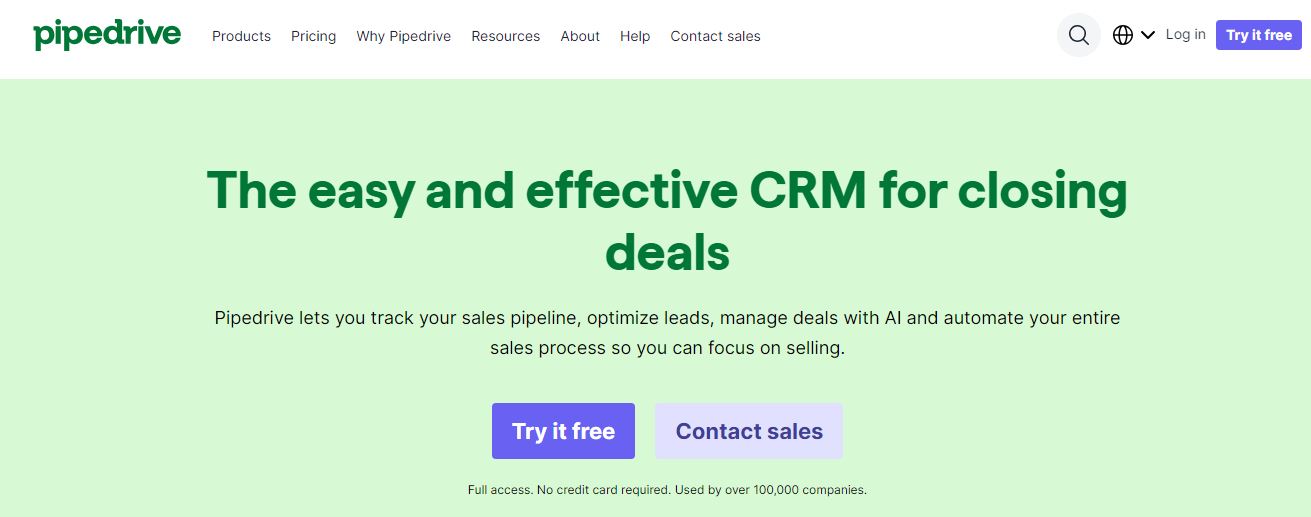
Task: Expand the language selector chevron
Action: tap(1147, 35)
